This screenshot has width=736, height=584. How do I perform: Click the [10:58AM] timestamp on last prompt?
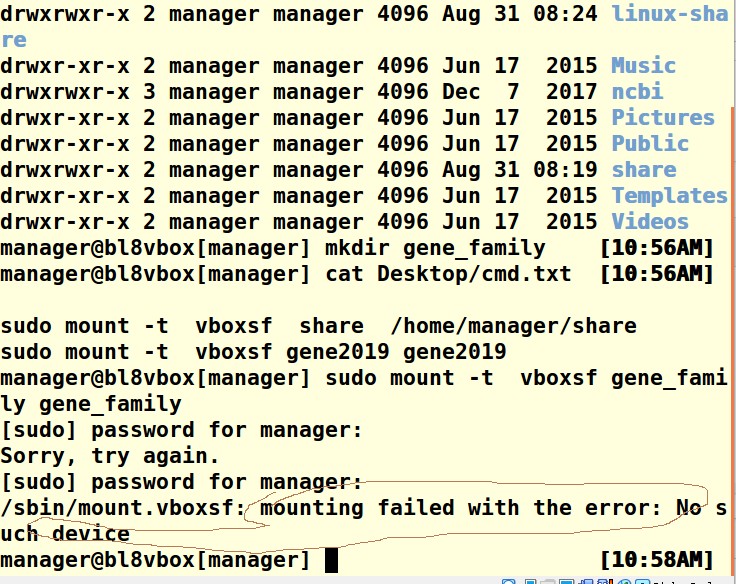[657, 560]
